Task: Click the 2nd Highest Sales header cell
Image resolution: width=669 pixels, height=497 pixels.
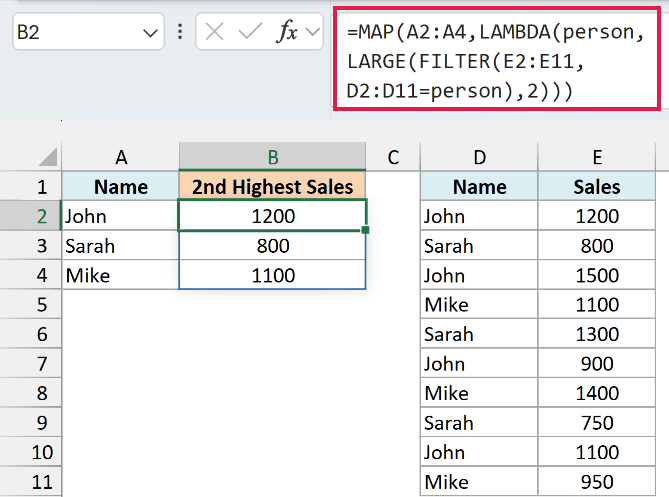Action: (273, 186)
